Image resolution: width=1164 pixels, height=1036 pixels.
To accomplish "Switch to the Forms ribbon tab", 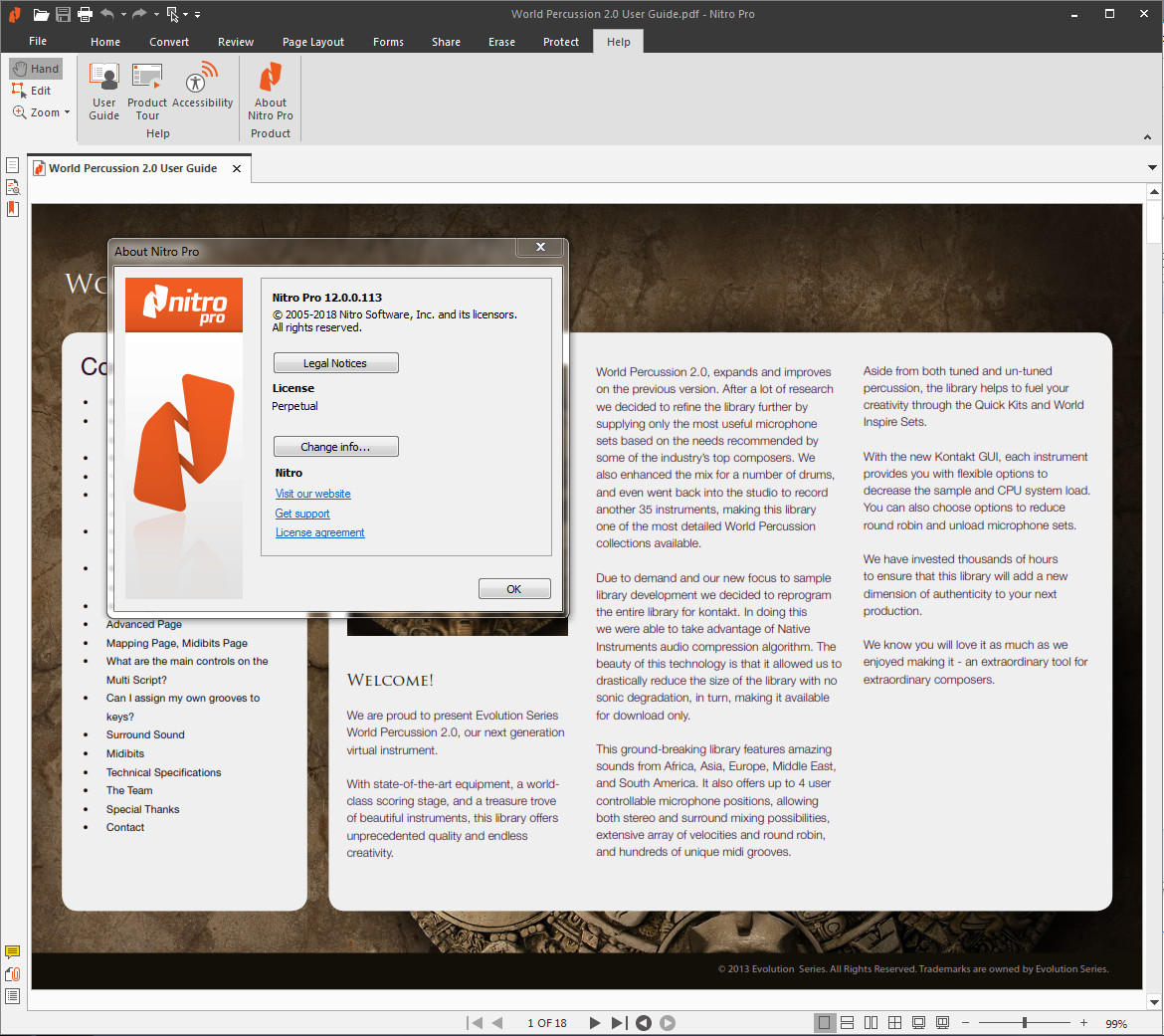I will click(x=388, y=42).
